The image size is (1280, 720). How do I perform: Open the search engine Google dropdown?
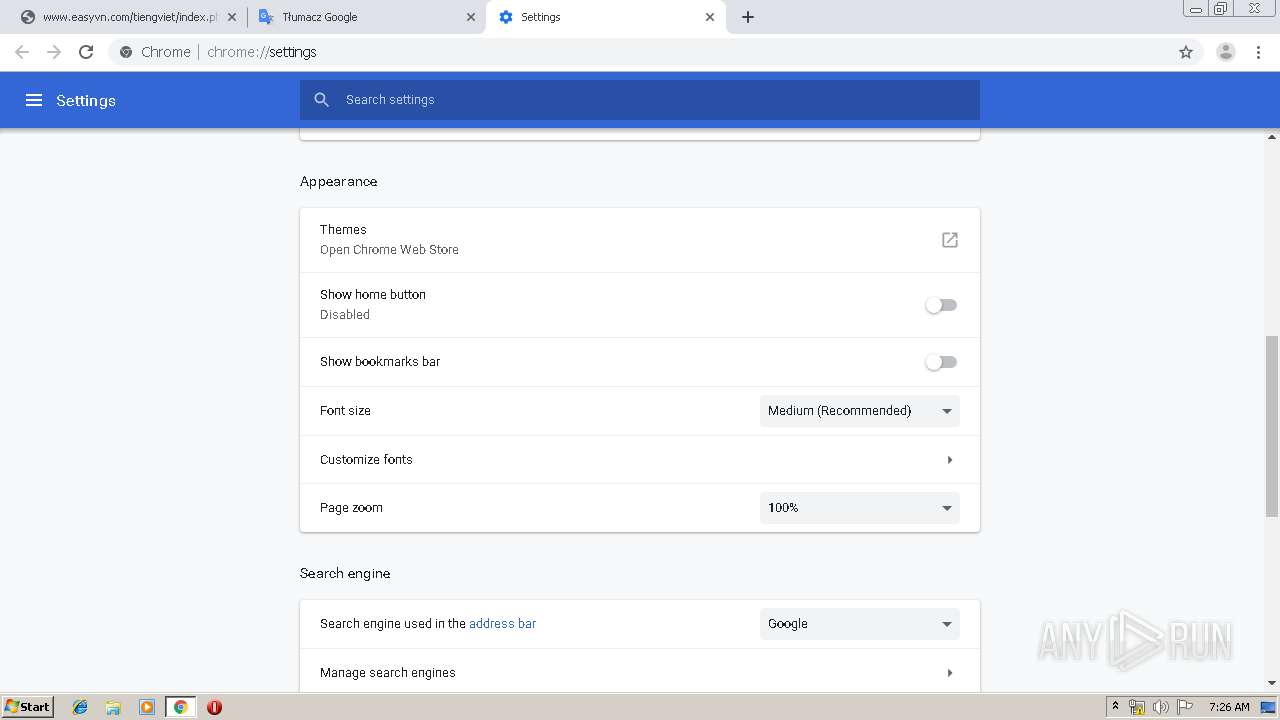(860, 624)
